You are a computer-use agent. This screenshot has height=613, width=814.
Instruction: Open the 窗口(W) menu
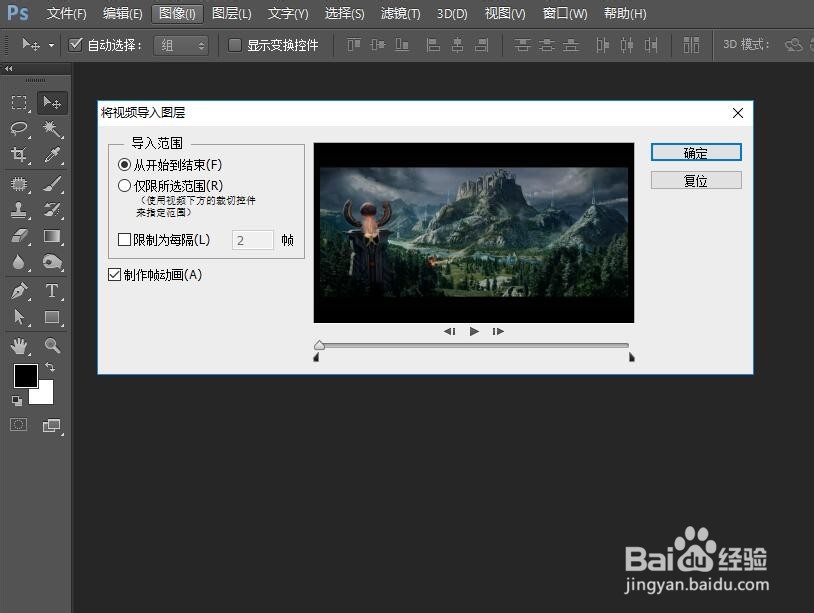[565, 13]
